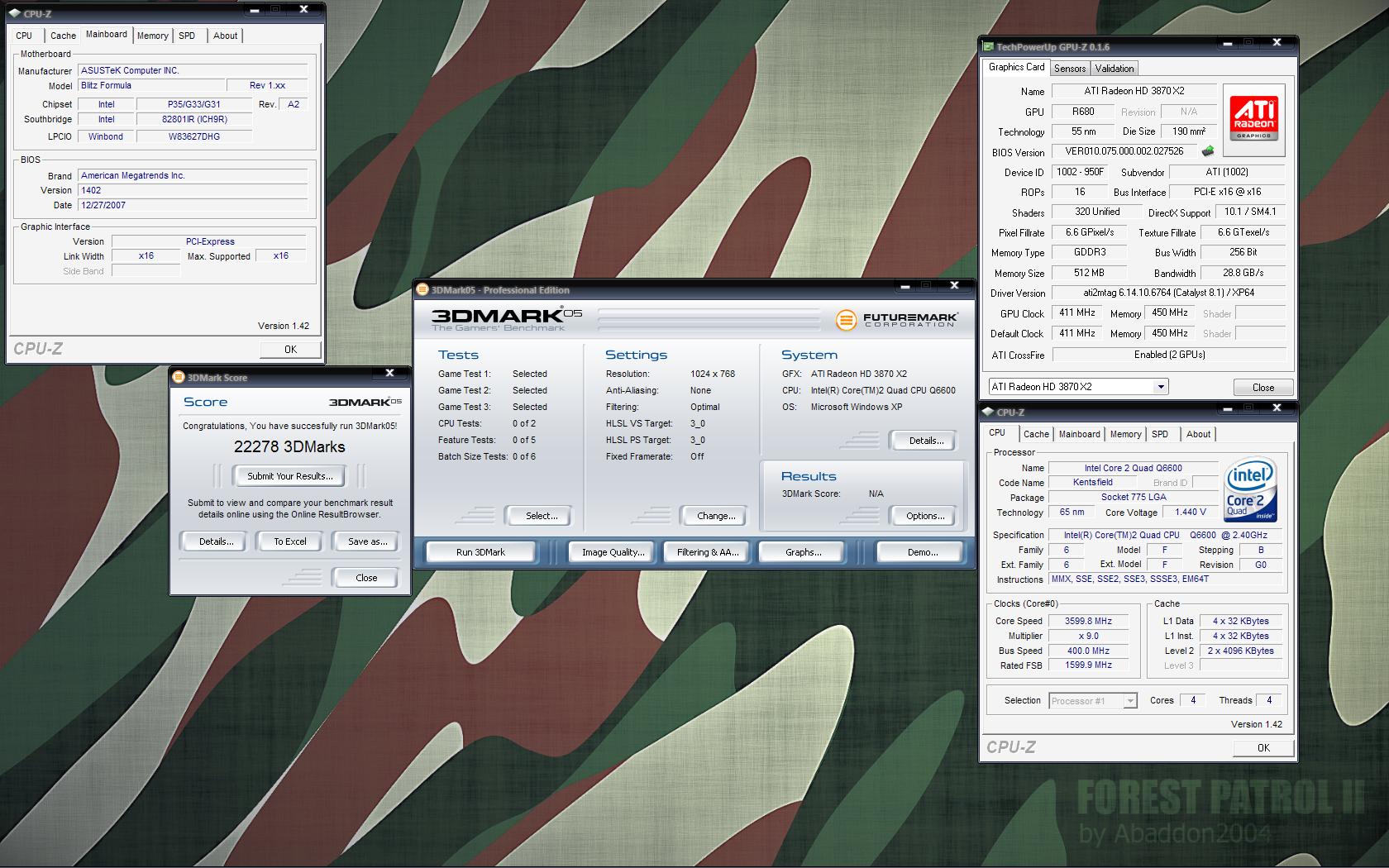Click the Memory Type GDDR3 field
Viewport: 1389px width, 868px height.
[x=1089, y=252]
